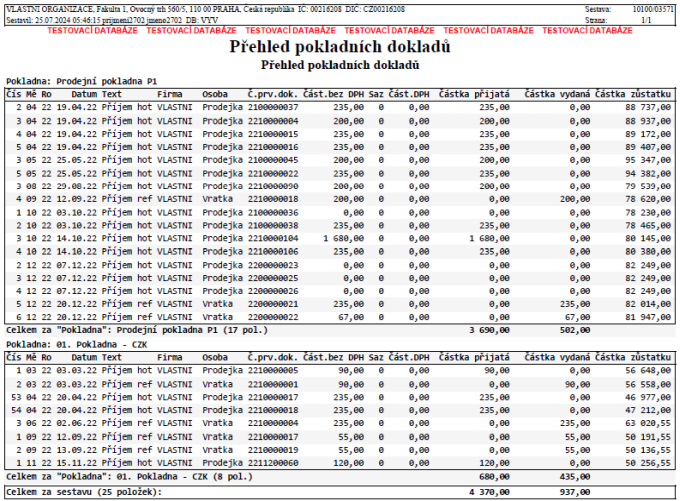The height and width of the screenshot is (501, 680).
Task: Click report total issued 937,00
Action: 575,492
